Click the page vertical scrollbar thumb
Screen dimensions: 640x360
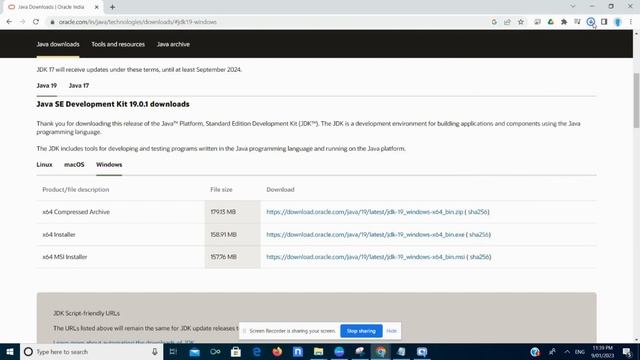click(x=636, y=101)
